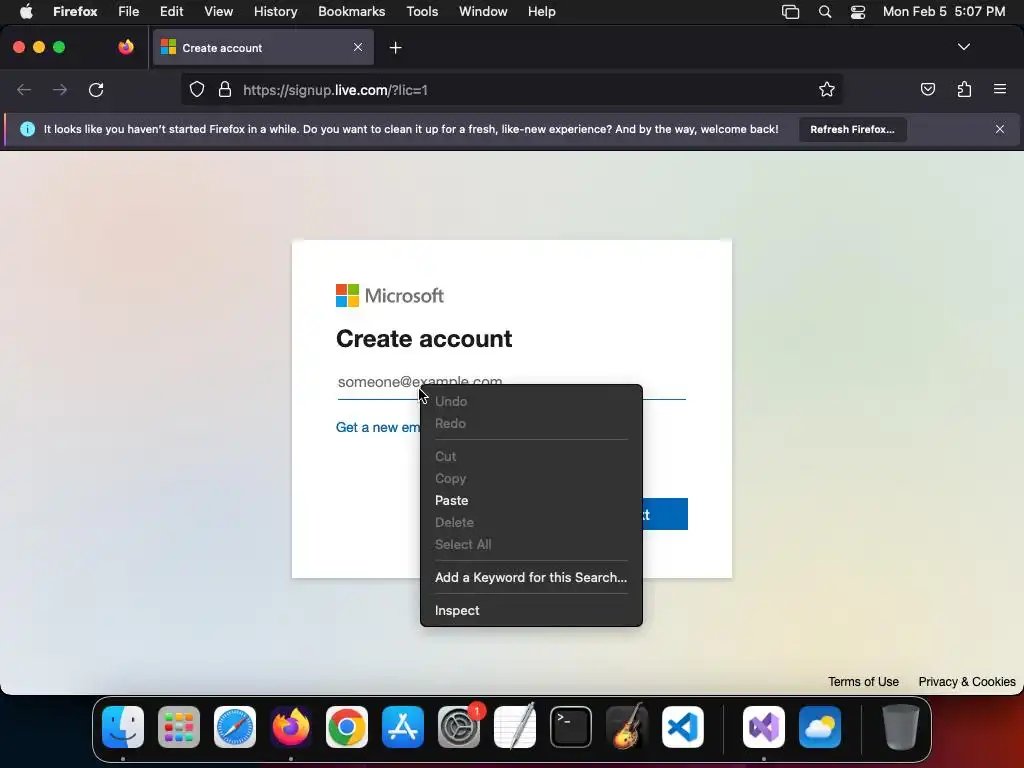This screenshot has height=768, width=1024.
Task: Open the Bookmarks menu
Action: [x=351, y=12]
